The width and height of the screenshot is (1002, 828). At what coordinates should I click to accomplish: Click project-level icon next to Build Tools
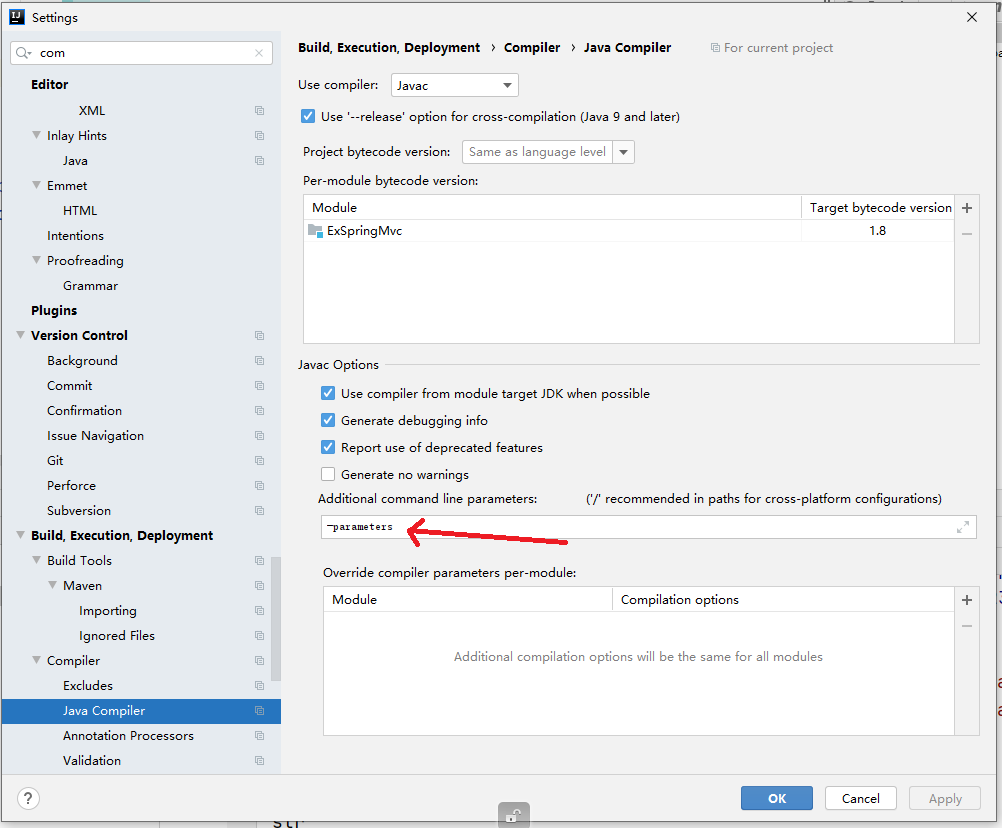pyautogui.click(x=259, y=560)
